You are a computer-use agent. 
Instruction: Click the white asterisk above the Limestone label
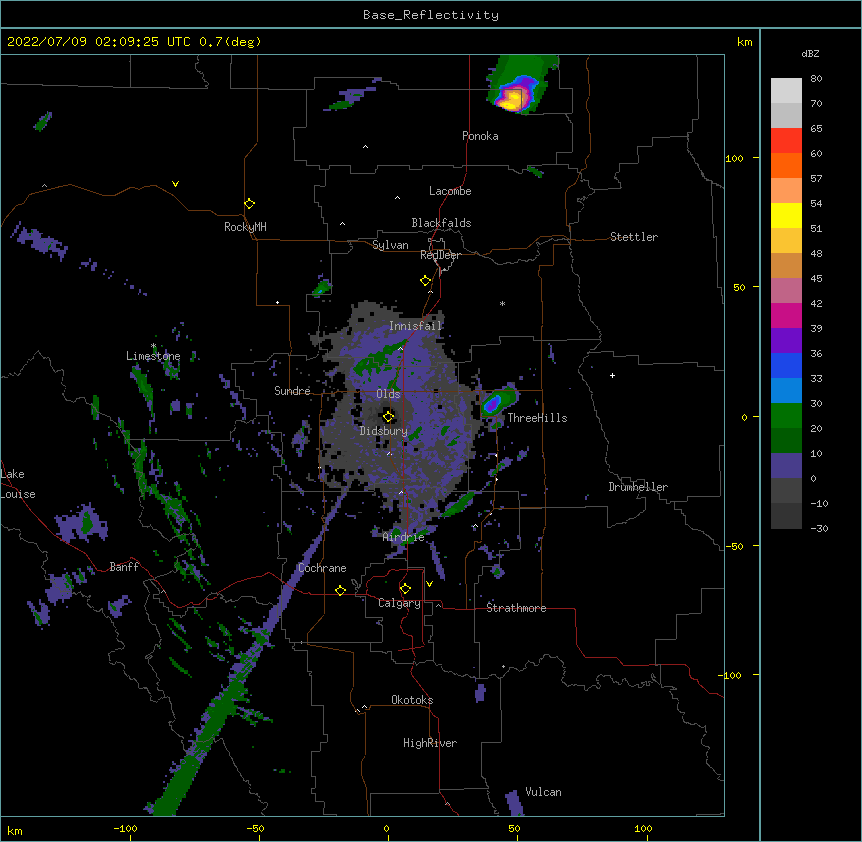point(153,346)
